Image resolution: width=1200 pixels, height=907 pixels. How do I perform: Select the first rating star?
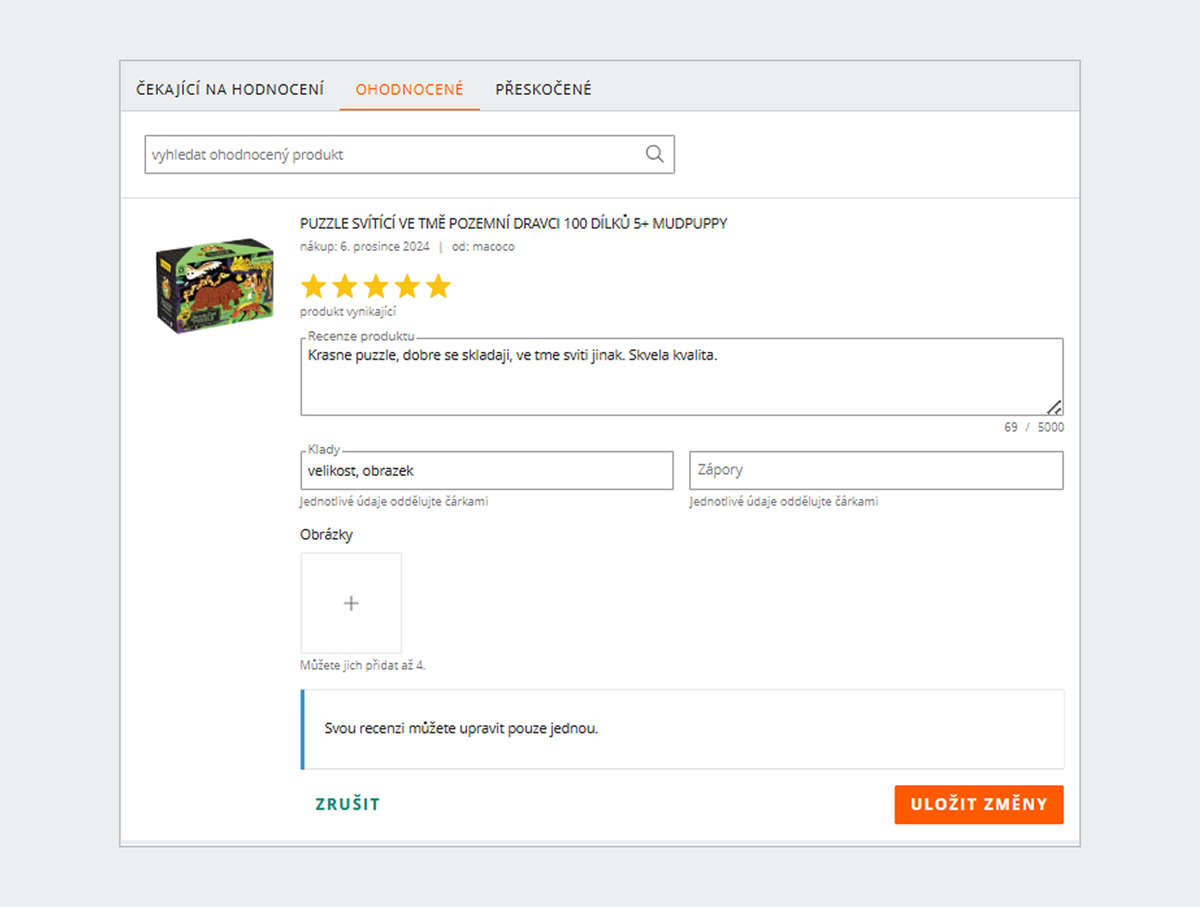[313, 286]
